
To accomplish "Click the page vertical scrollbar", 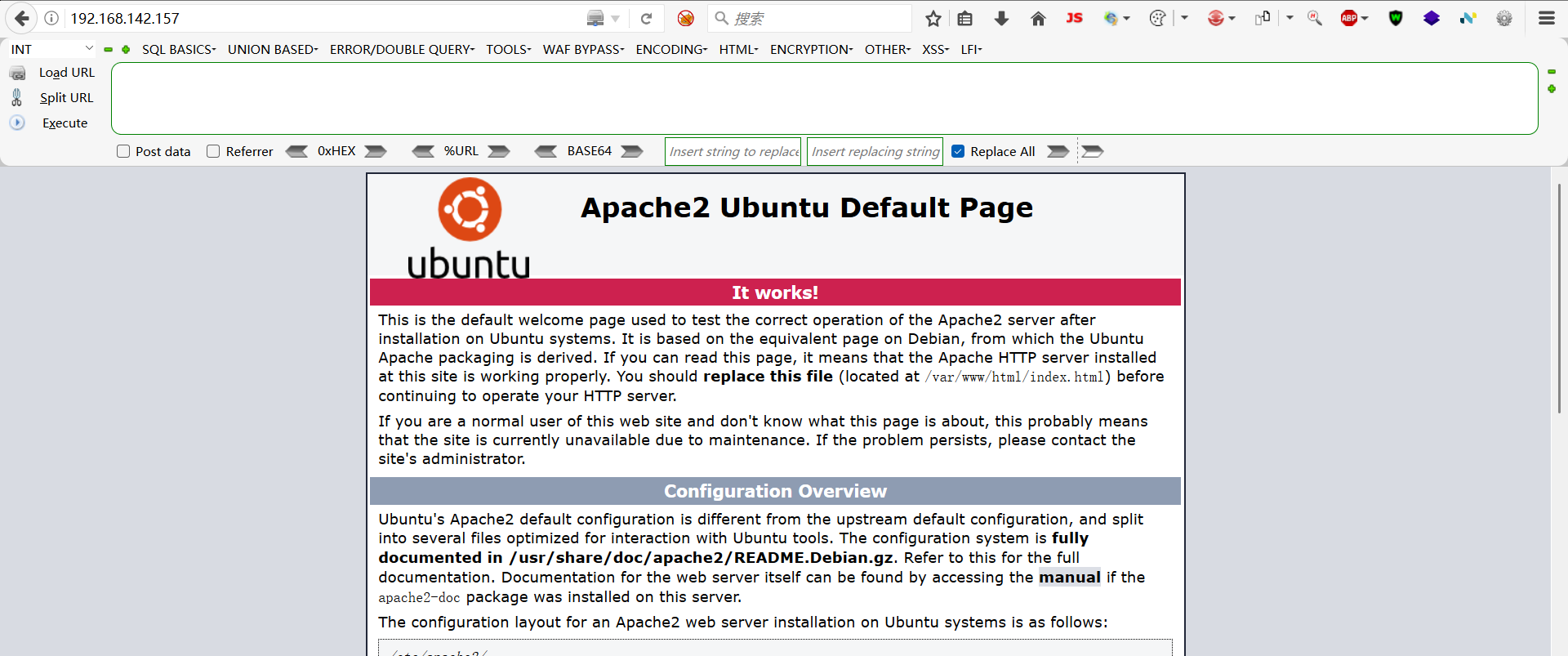I will coord(1559,298).
